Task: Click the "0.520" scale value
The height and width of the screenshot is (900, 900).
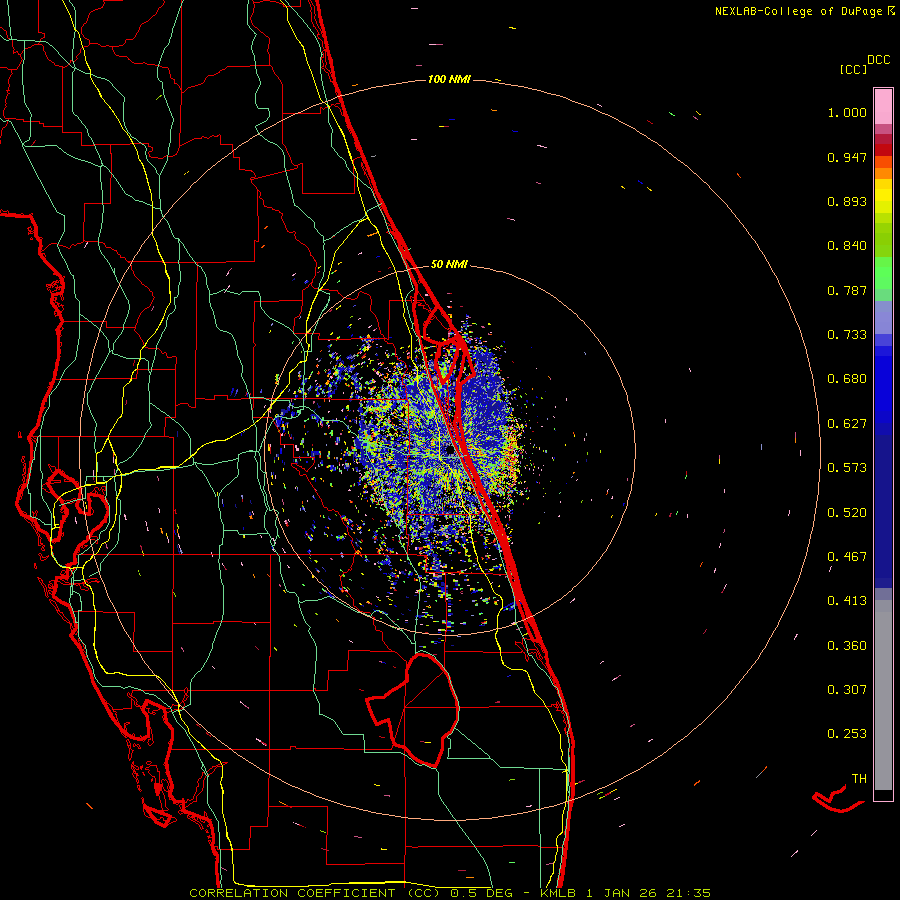Action: tap(847, 513)
